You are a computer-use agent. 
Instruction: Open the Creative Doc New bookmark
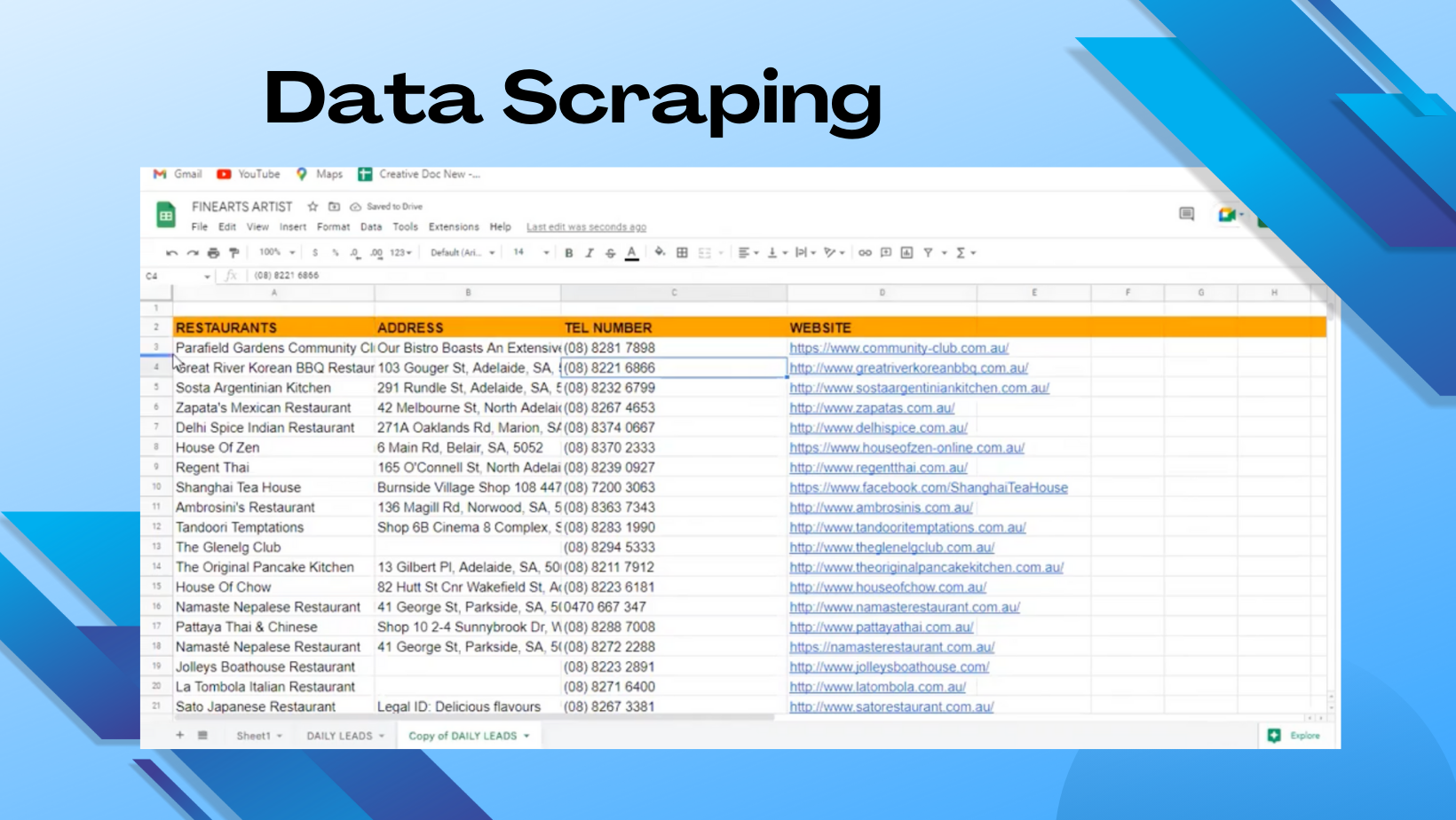tap(419, 175)
